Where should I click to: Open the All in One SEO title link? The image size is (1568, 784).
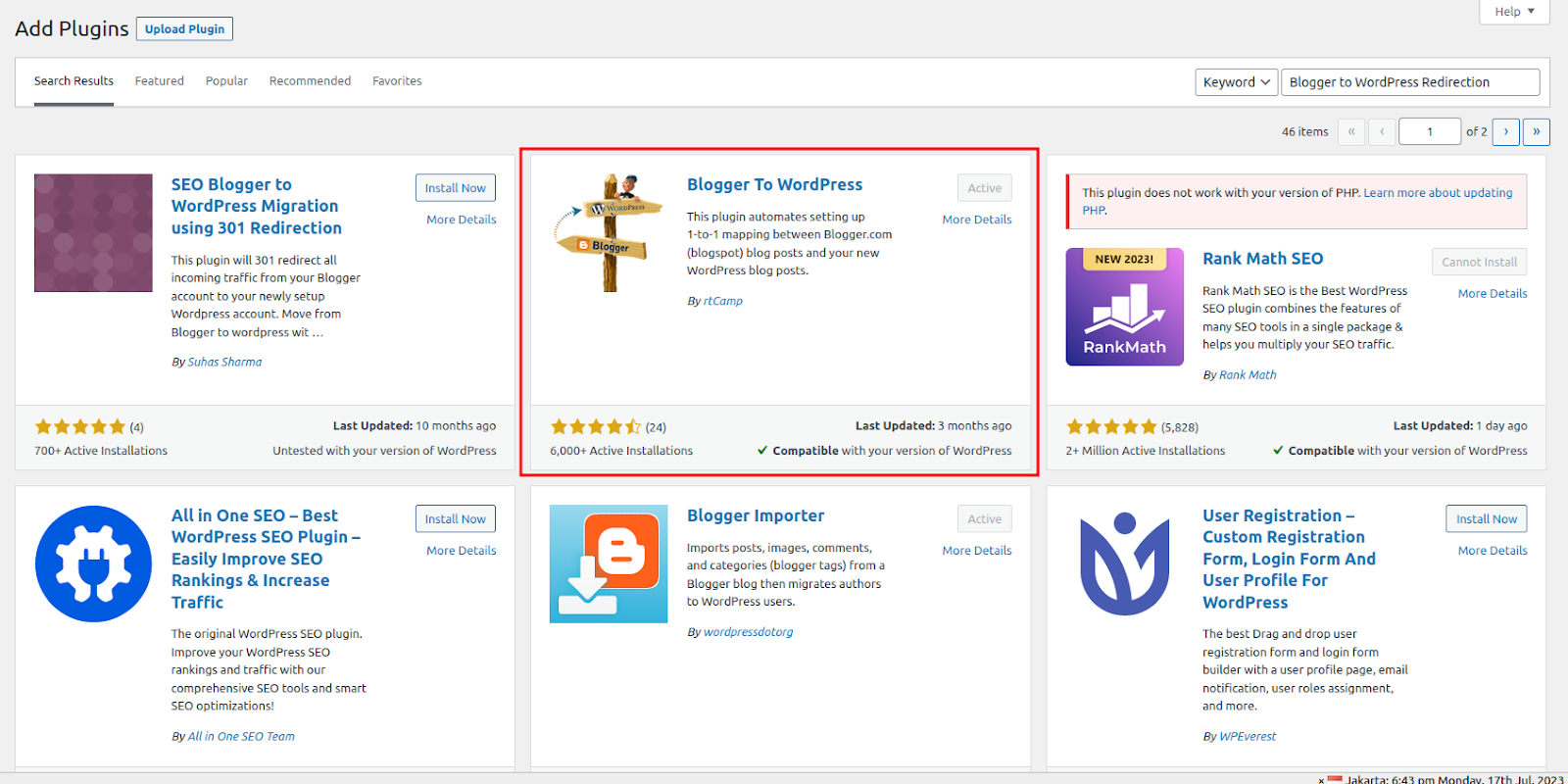pyautogui.click(x=266, y=559)
